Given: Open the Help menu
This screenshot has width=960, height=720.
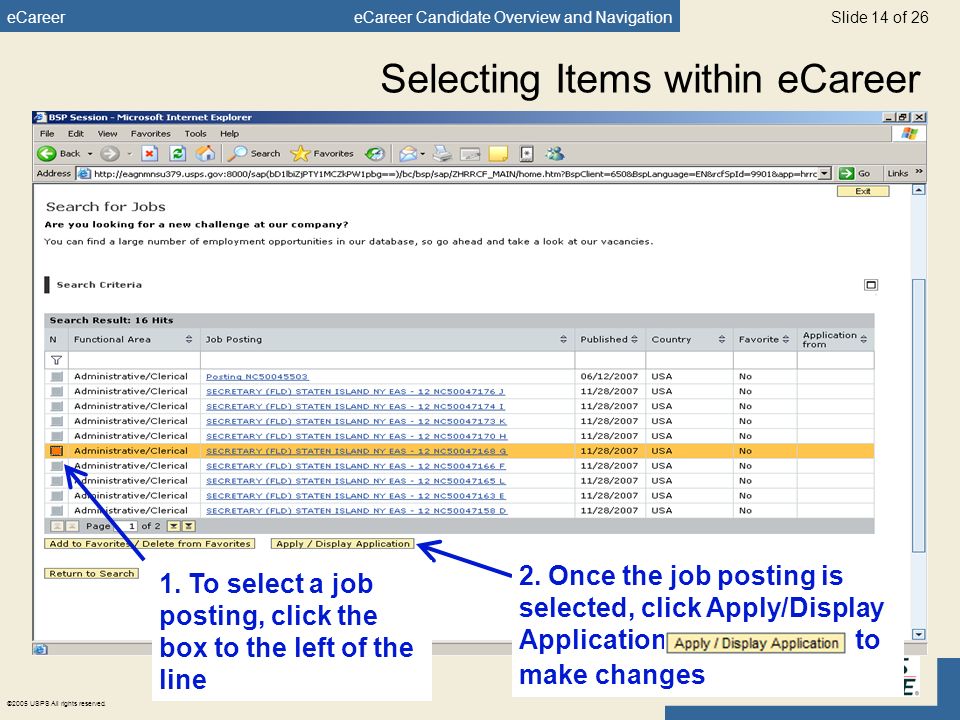Looking at the screenshot, I should (230, 133).
